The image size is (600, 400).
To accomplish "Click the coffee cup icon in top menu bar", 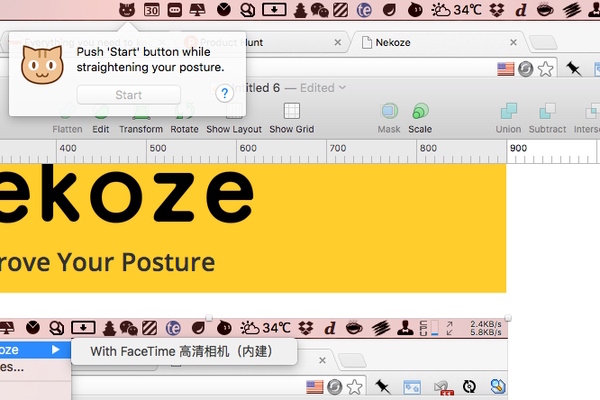I will pyautogui.click(x=545, y=10).
